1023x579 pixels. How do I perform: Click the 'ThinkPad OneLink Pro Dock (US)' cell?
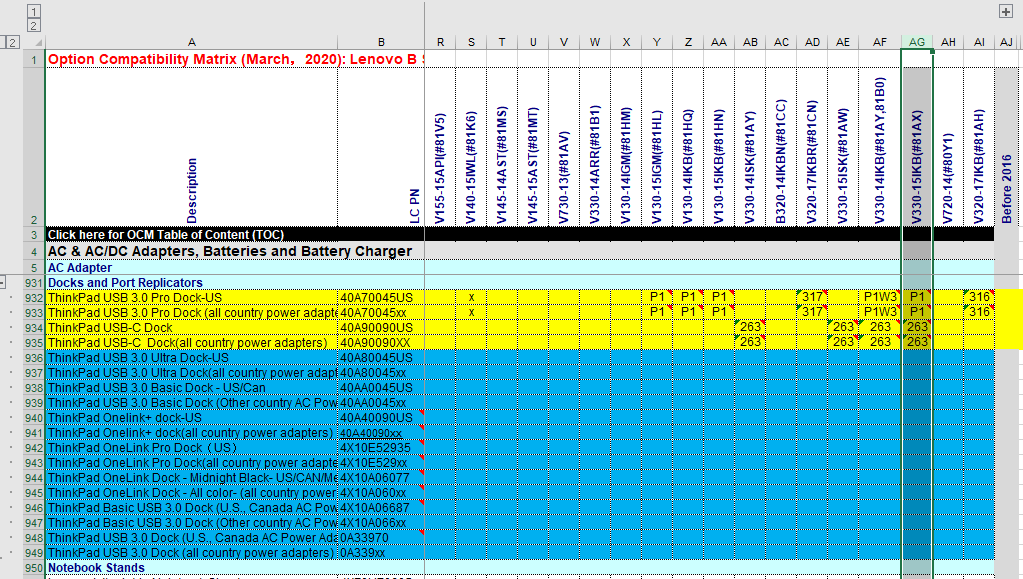[191, 448]
